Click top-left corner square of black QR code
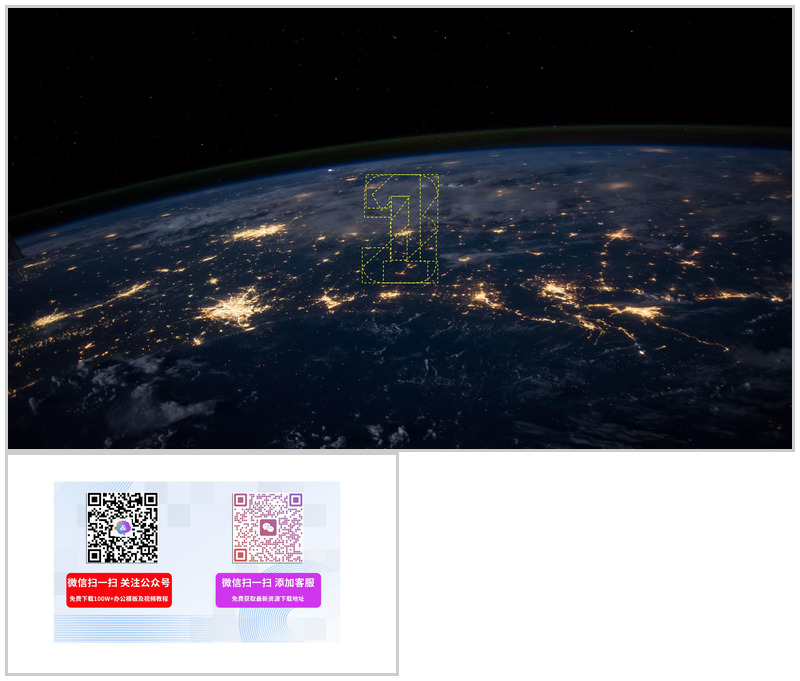The height and width of the screenshot is (681, 800). [x=96, y=501]
